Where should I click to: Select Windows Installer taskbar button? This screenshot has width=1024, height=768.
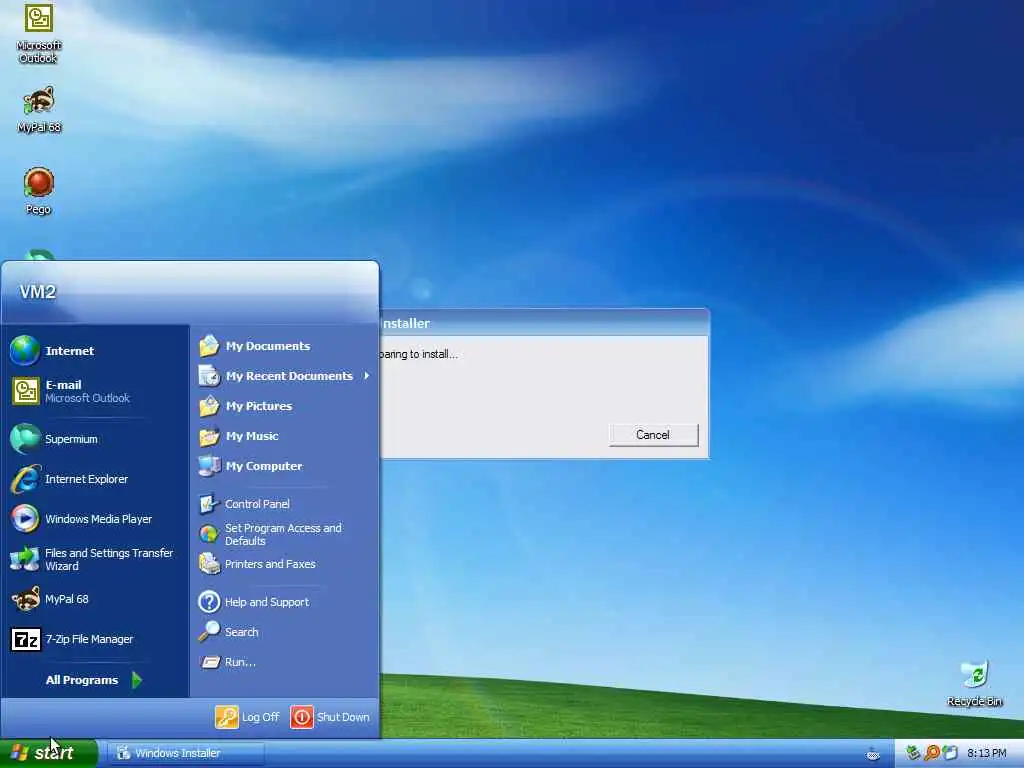pyautogui.click(x=185, y=753)
